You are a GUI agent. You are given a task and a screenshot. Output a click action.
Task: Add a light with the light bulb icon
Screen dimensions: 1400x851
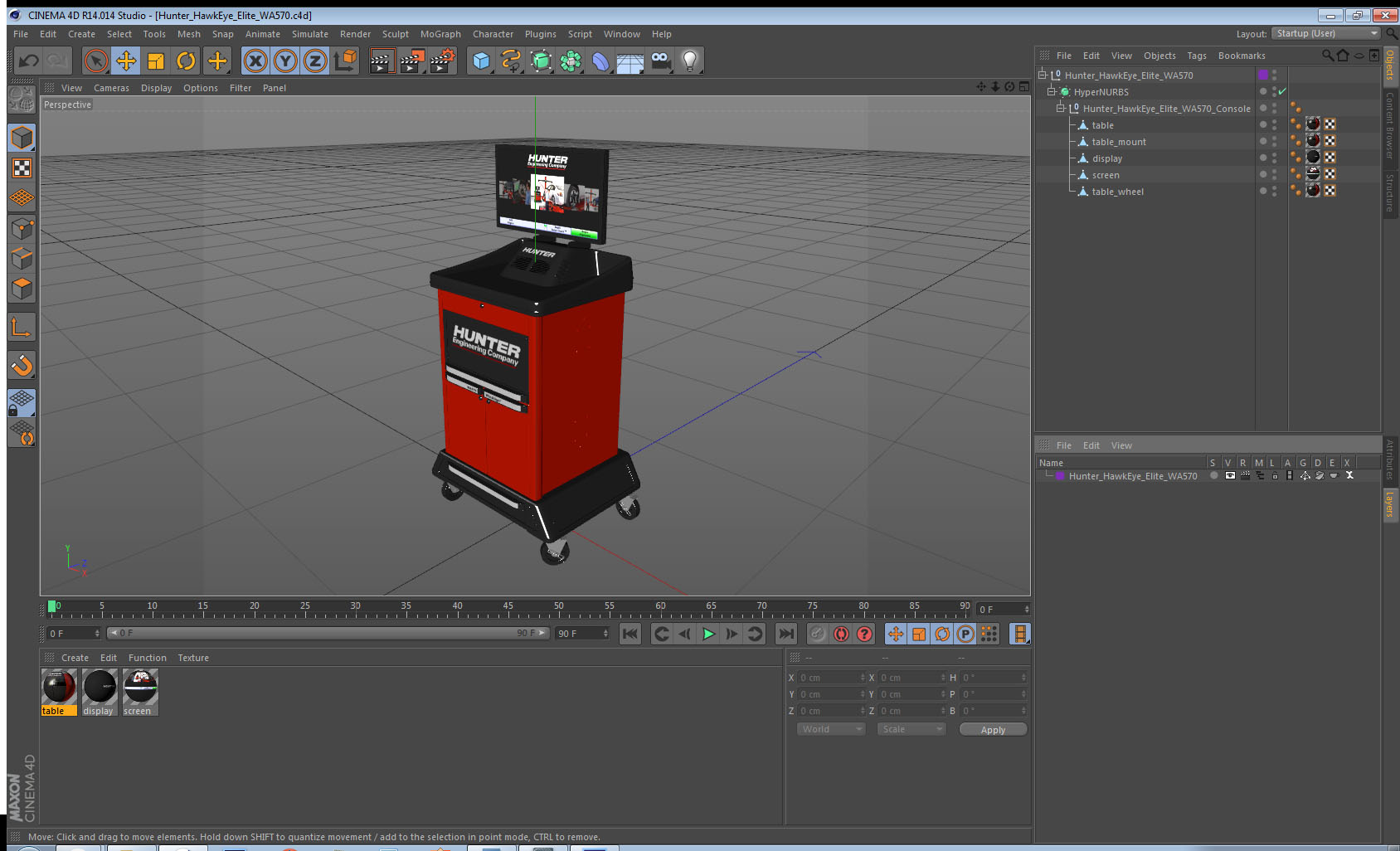tap(690, 61)
